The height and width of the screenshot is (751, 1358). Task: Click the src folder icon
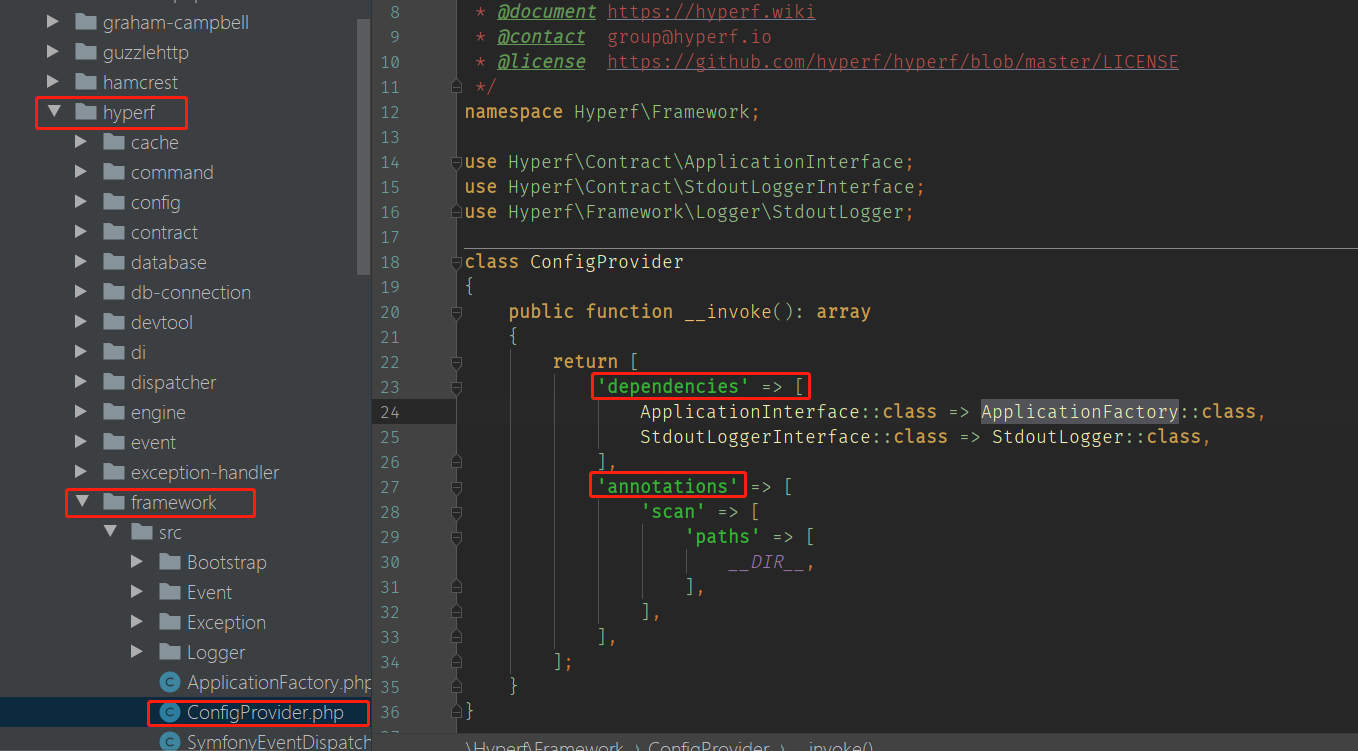141,532
